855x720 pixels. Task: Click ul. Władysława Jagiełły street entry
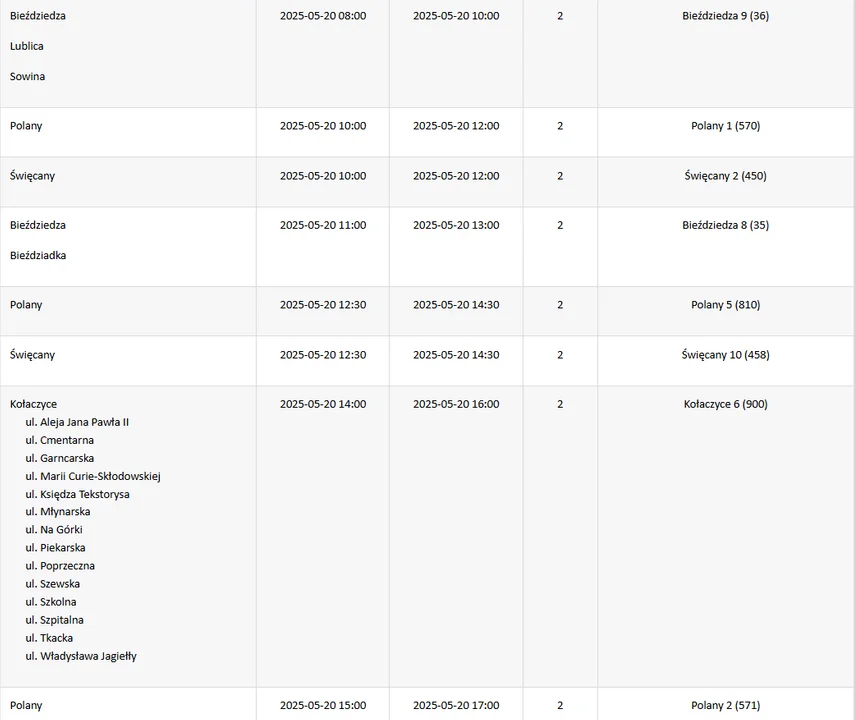(81, 656)
